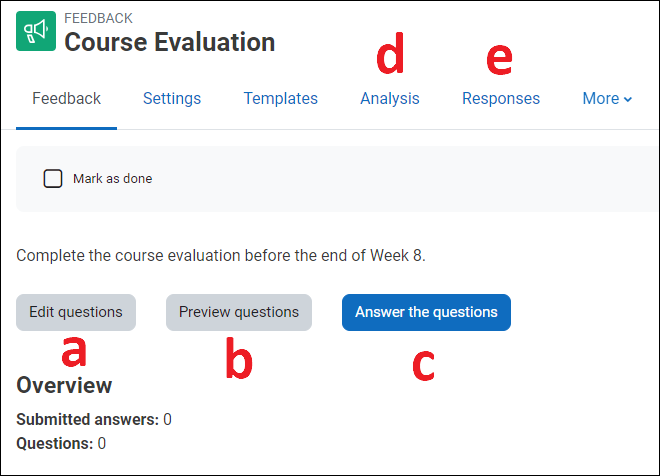Screen dimensions: 660x476
Task: Click the Preview questions button
Action: tap(239, 312)
